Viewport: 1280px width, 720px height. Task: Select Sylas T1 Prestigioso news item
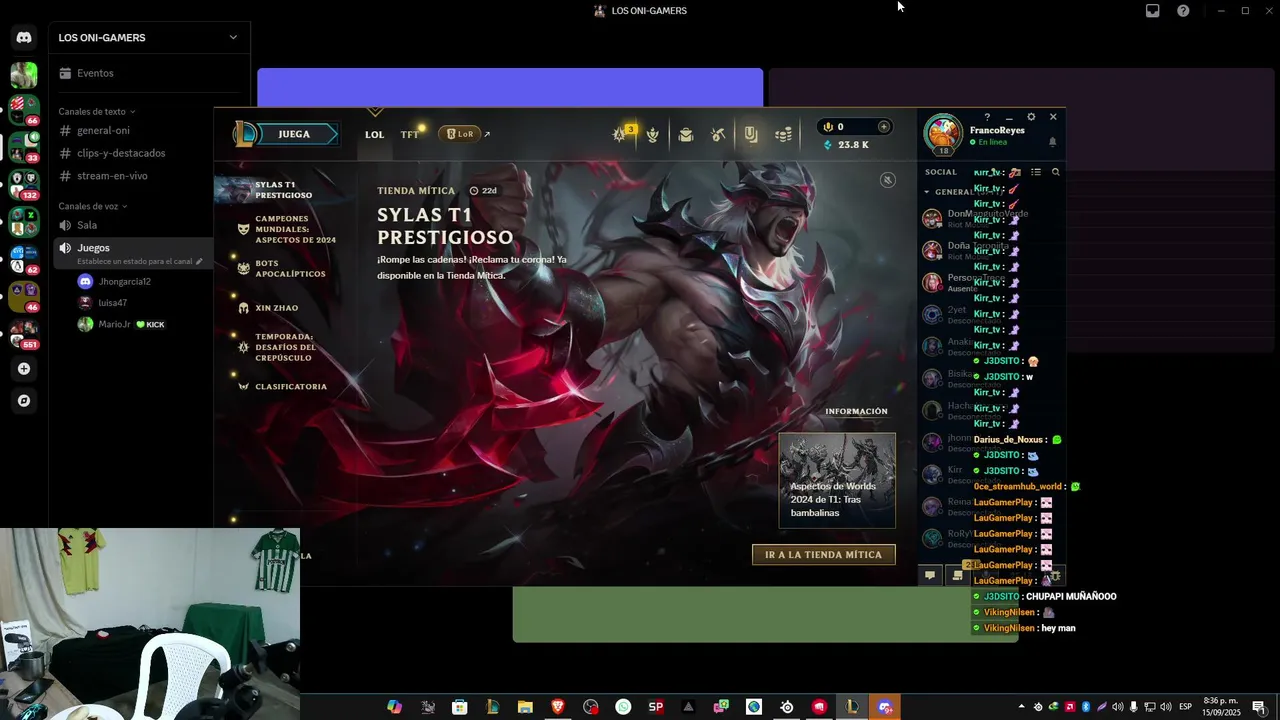(x=285, y=190)
